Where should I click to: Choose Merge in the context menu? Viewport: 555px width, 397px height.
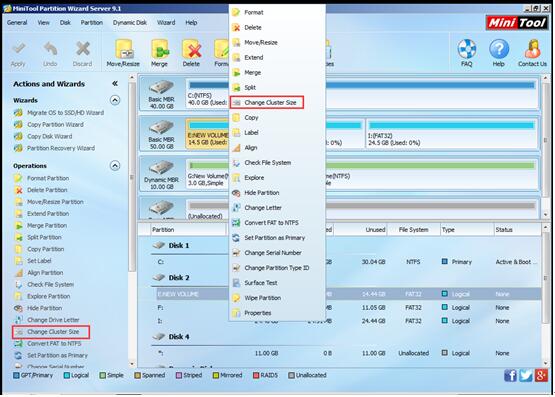point(278,73)
